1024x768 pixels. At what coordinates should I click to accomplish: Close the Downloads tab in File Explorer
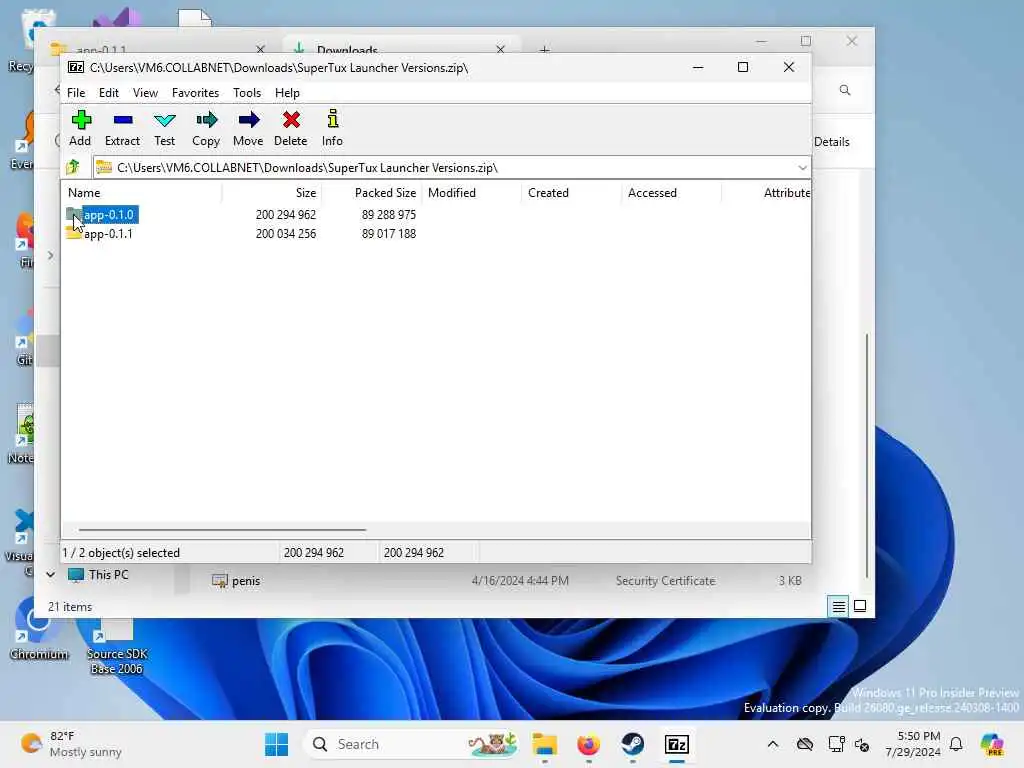(x=500, y=49)
